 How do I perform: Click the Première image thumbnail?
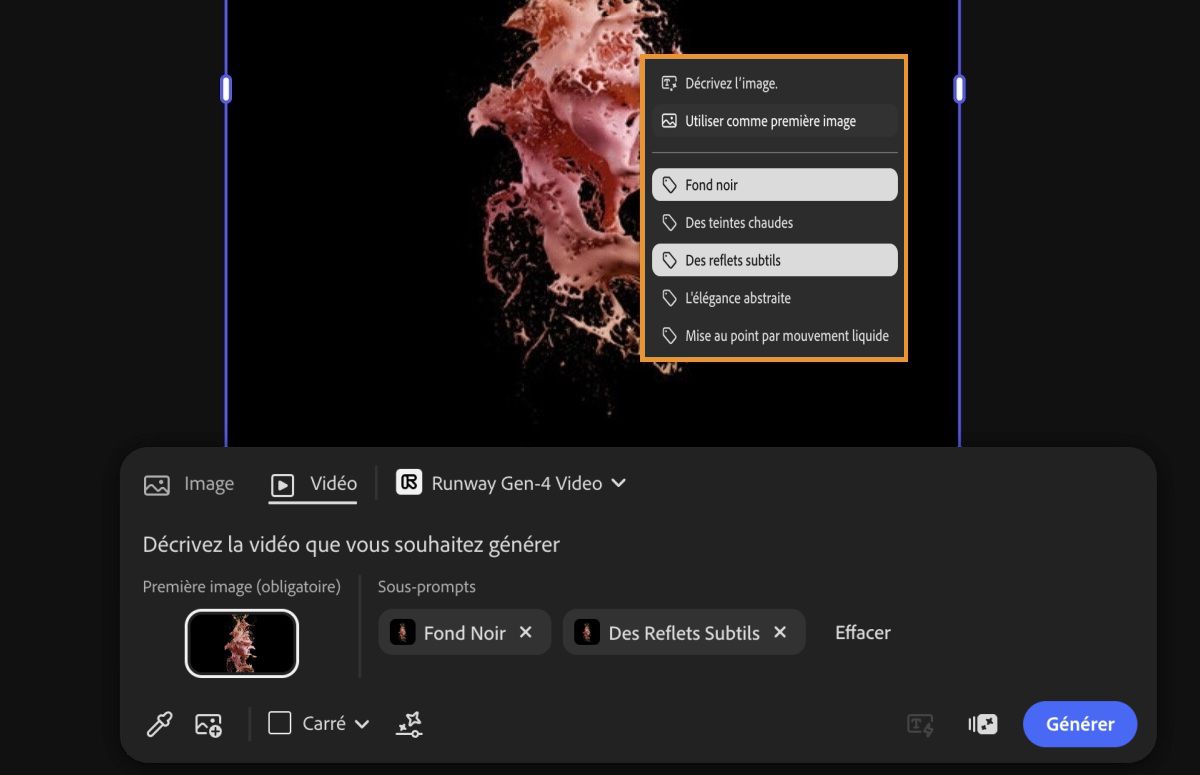[x=242, y=643]
